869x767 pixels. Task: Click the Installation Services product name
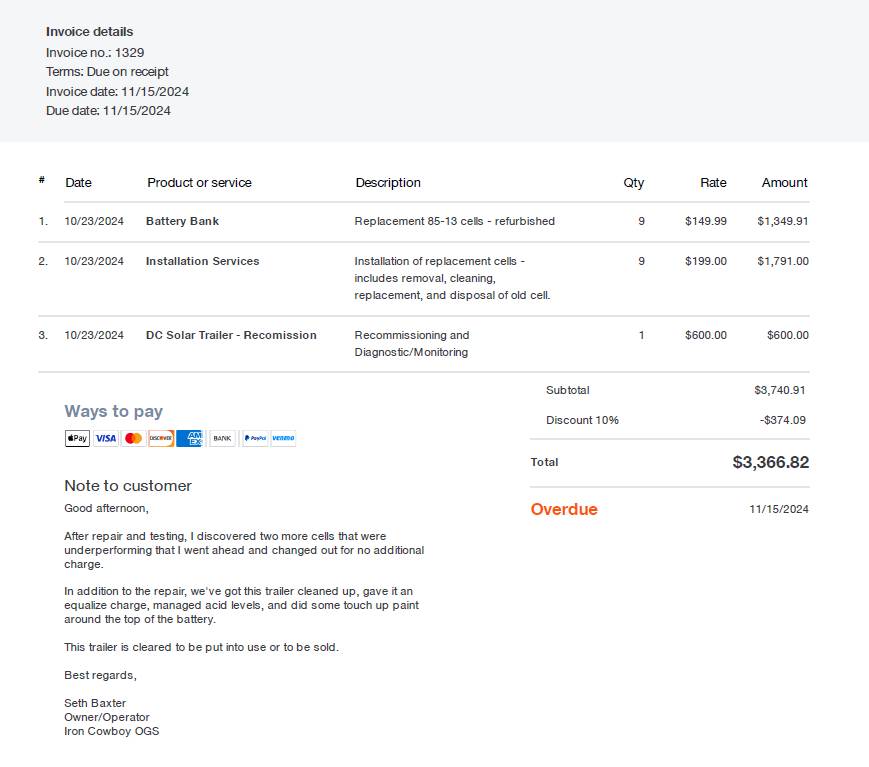pos(202,261)
